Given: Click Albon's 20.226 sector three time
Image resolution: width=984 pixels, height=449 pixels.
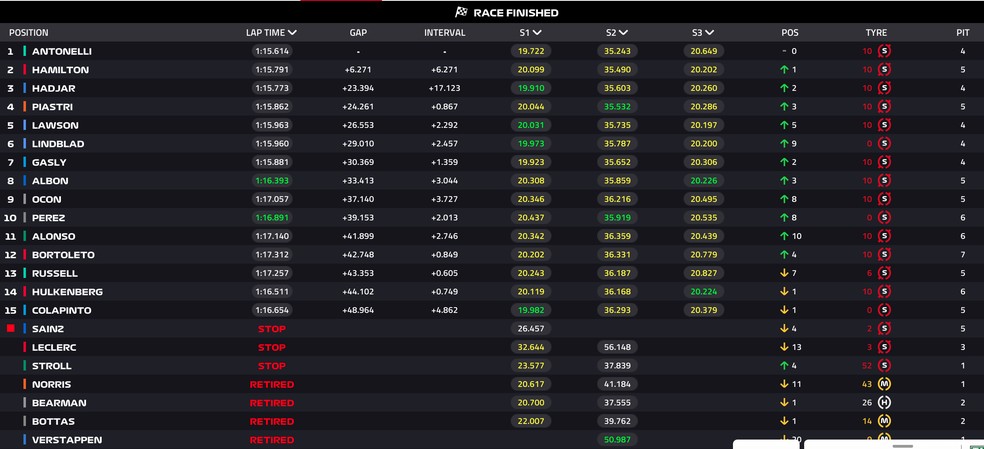Looking at the screenshot, I should click(703, 181).
